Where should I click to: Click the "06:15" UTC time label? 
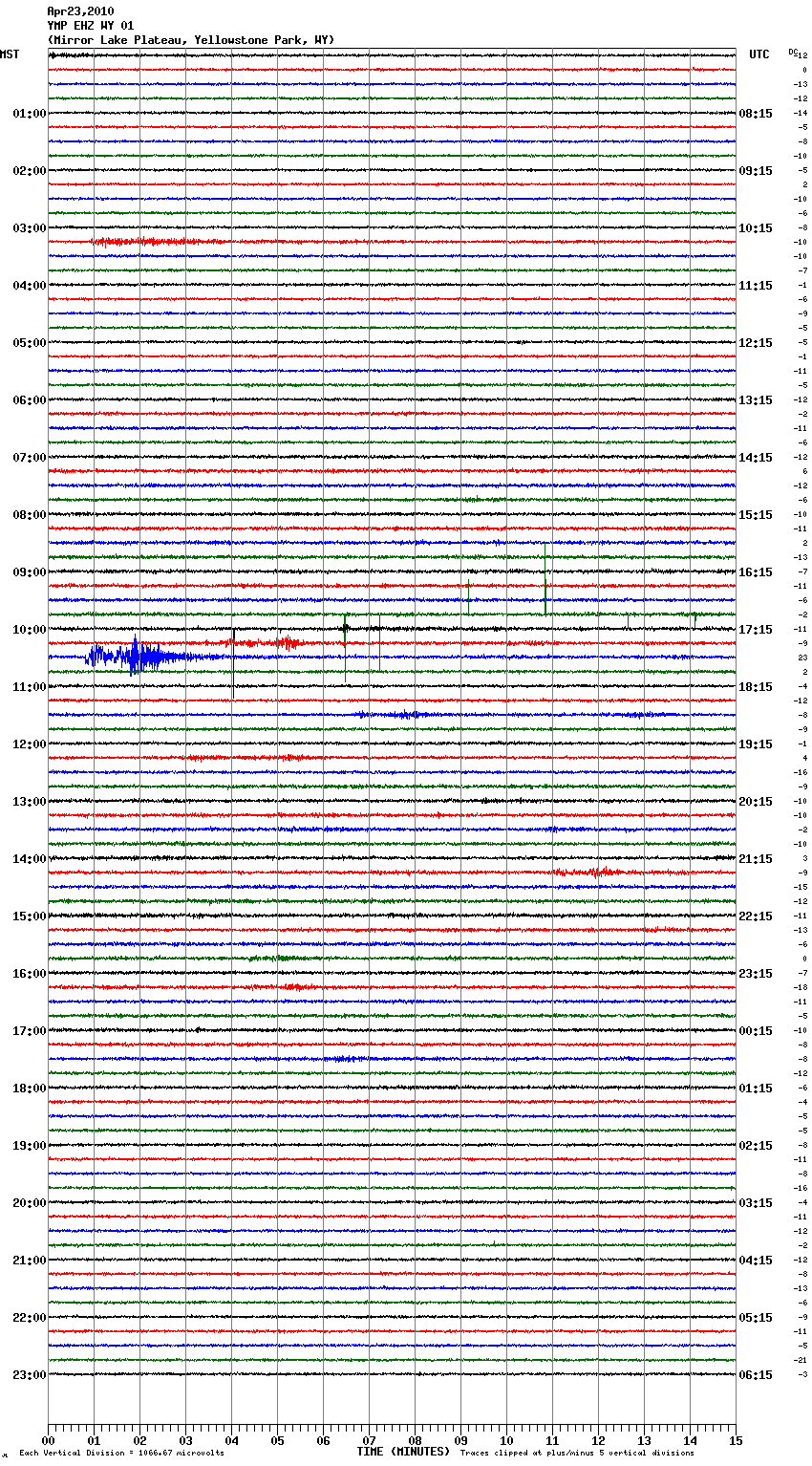pos(756,1375)
